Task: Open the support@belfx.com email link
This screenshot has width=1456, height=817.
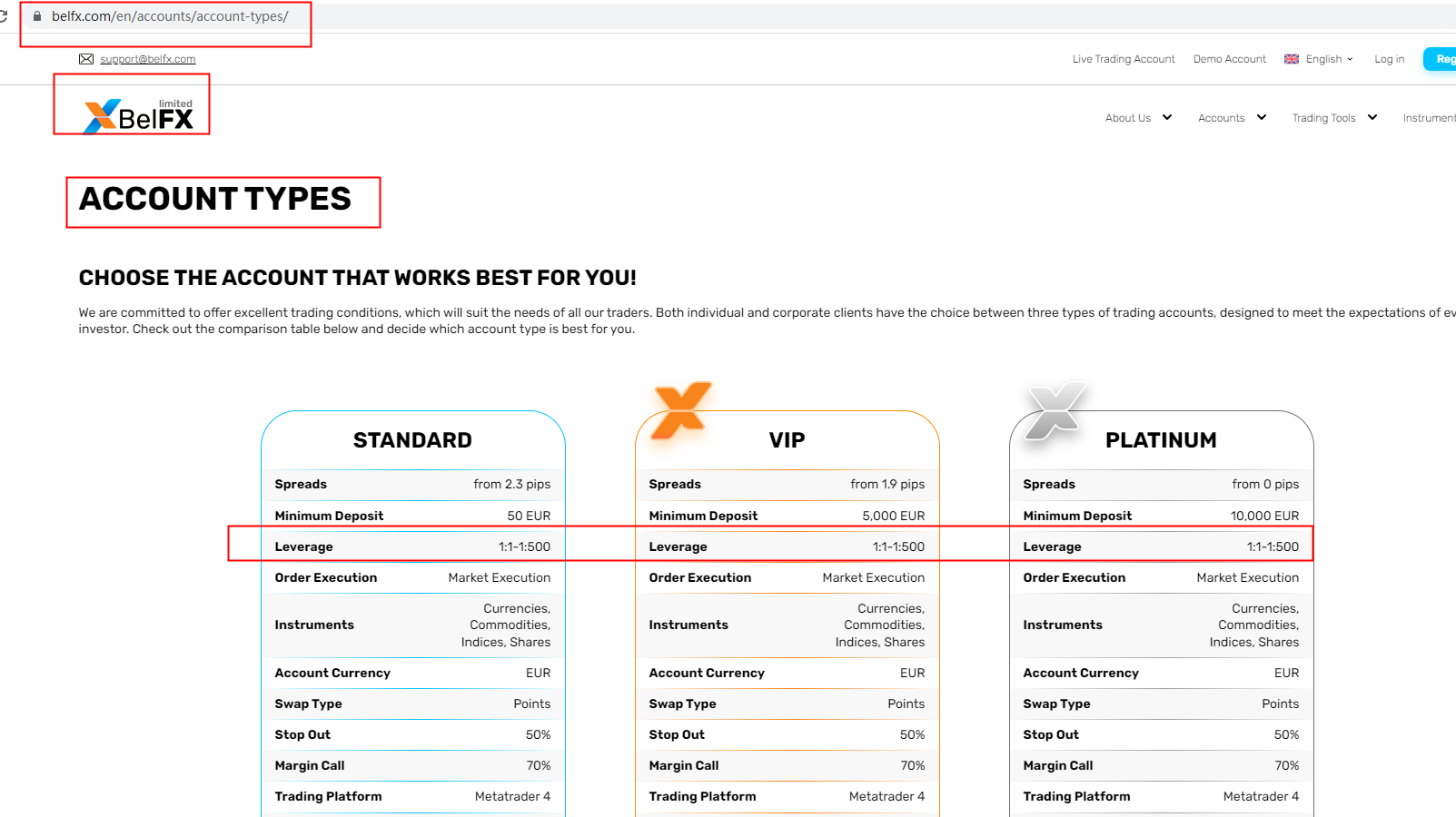Action: click(148, 59)
